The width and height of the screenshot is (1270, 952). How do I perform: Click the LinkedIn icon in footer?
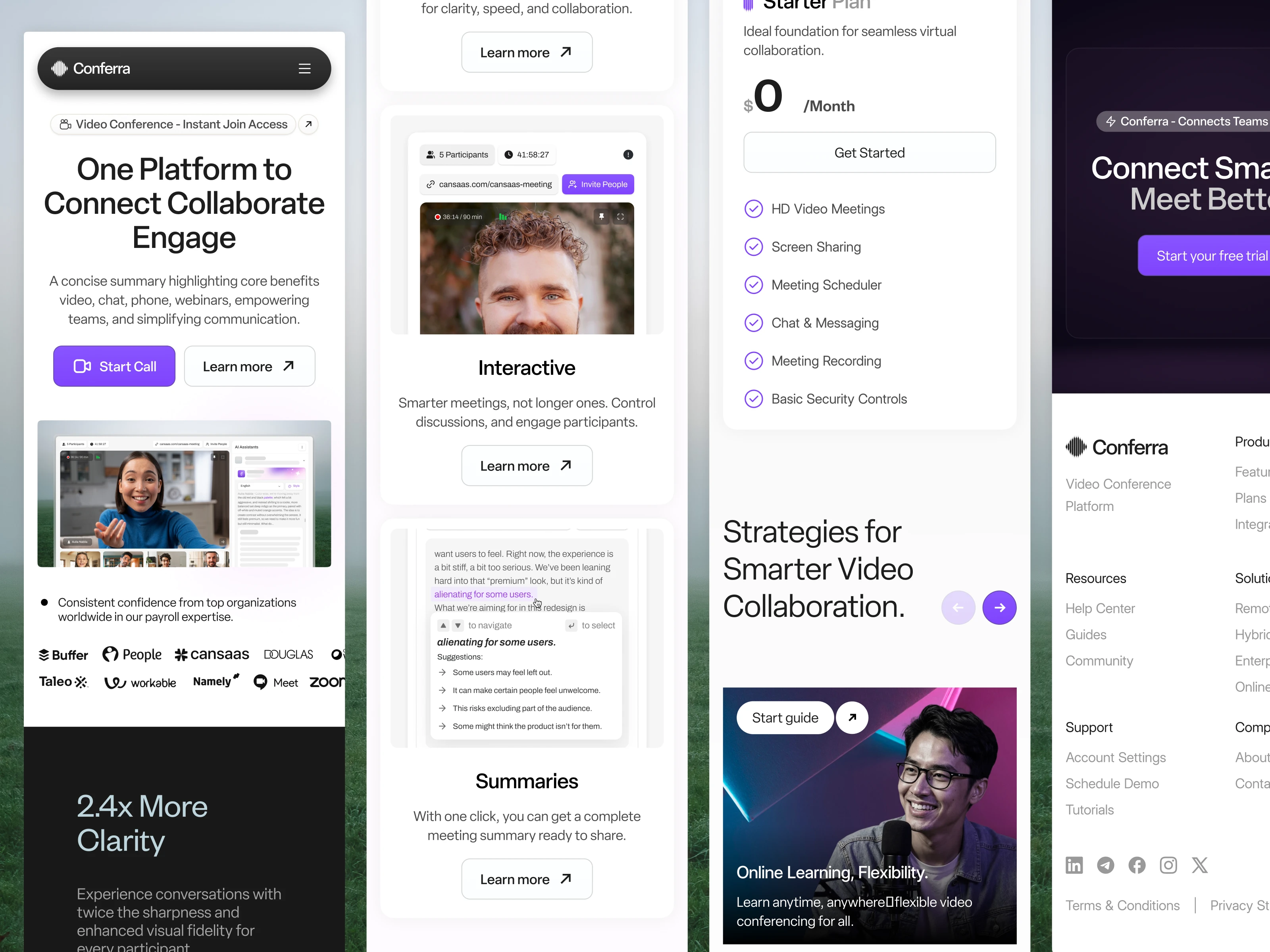tap(1074, 865)
